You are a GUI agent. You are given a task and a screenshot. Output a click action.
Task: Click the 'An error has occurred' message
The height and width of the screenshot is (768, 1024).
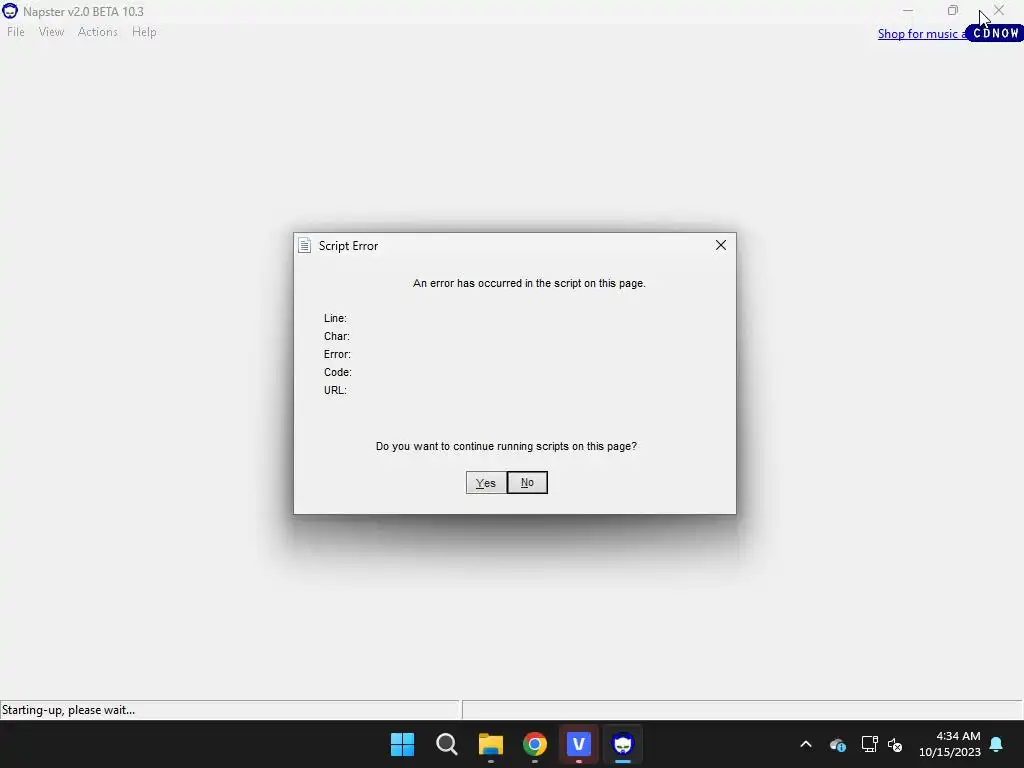(529, 283)
